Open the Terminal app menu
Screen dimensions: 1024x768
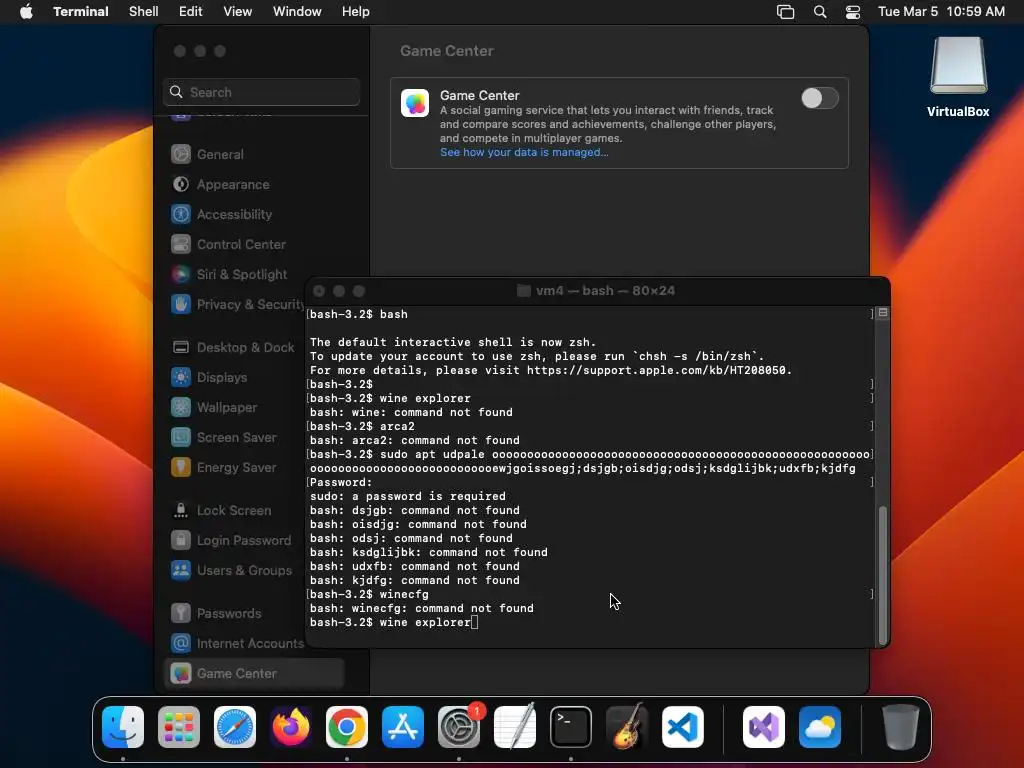(81, 12)
